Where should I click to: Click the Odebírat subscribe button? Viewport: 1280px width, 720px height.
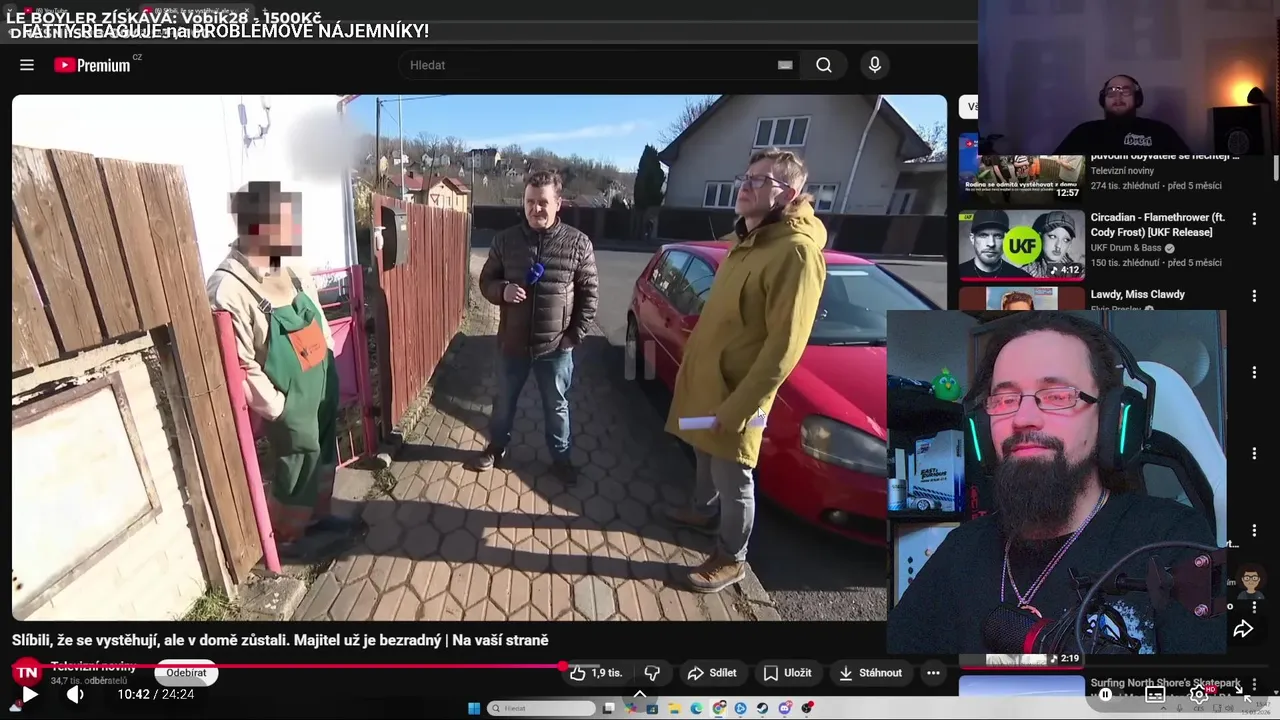coord(186,673)
